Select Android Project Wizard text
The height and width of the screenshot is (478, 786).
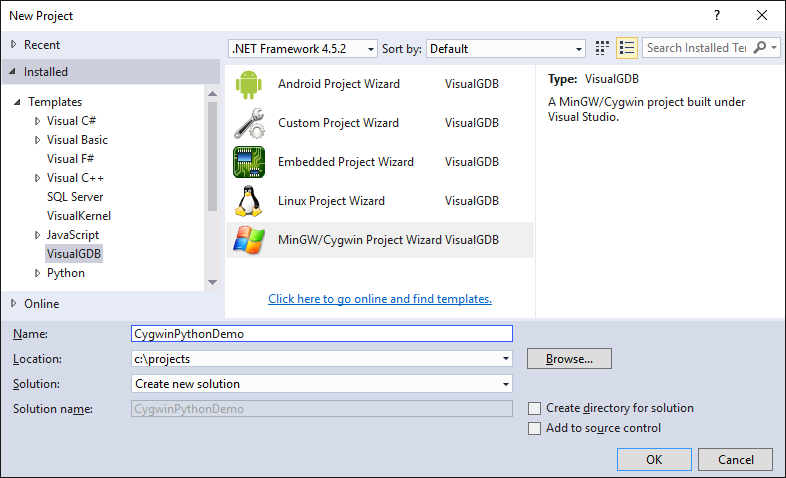tap(339, 84)
